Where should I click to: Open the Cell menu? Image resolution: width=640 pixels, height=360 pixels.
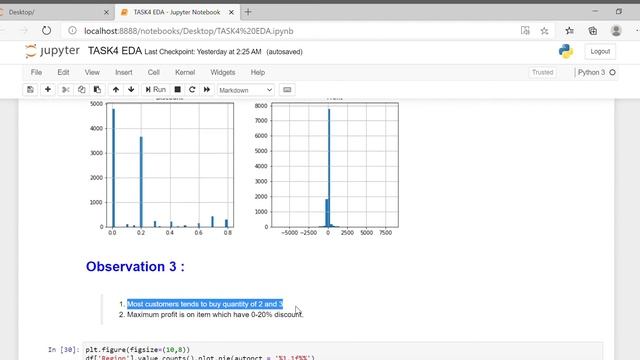pyautogui.click(x=153, y=72)
